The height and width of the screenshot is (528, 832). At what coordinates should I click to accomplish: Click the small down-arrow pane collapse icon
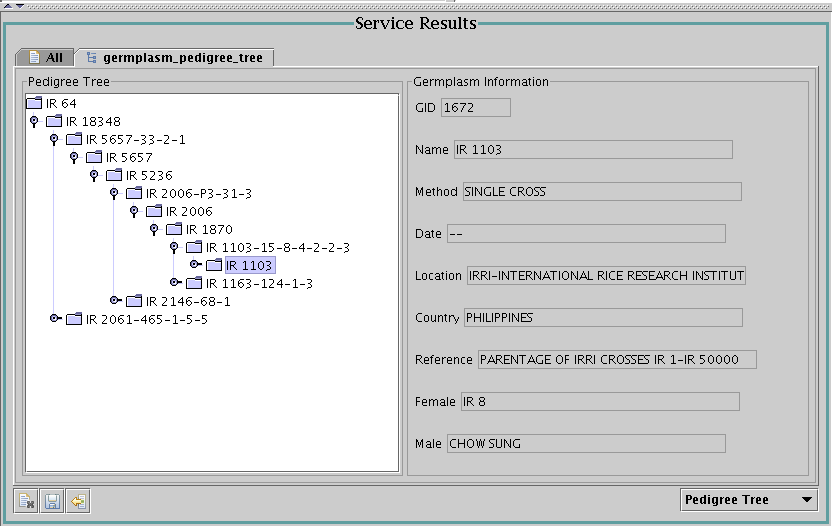tap(18, 5)
